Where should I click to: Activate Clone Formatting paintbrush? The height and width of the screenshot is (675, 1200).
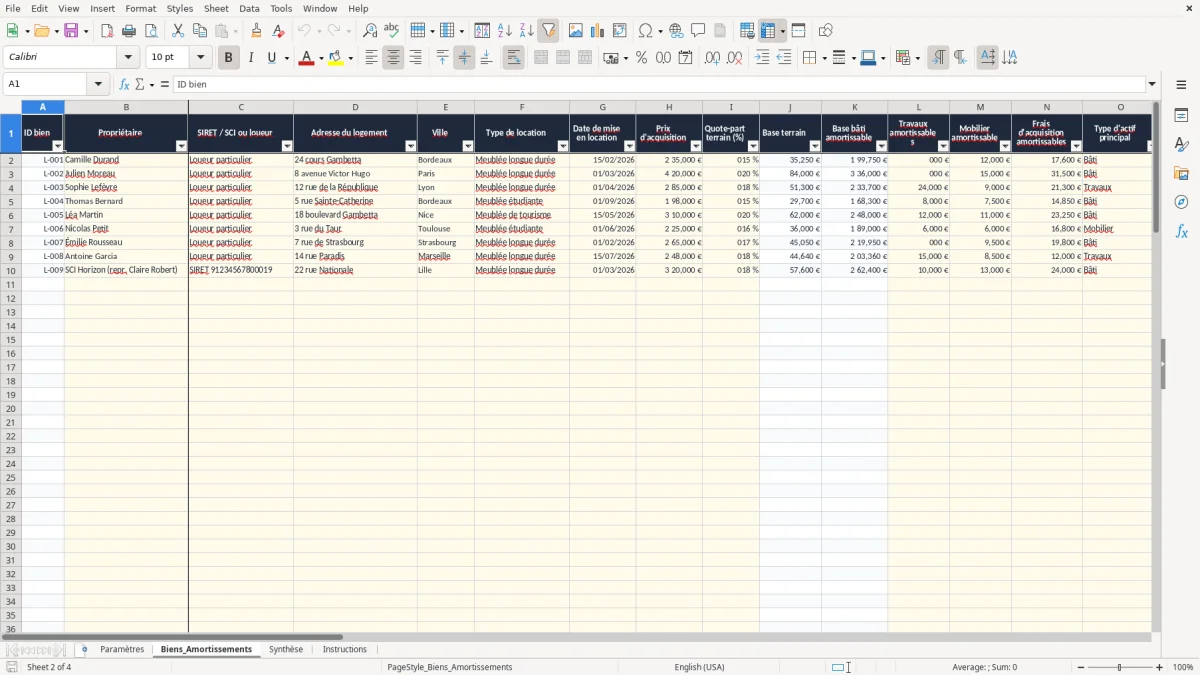pos(256,31)
